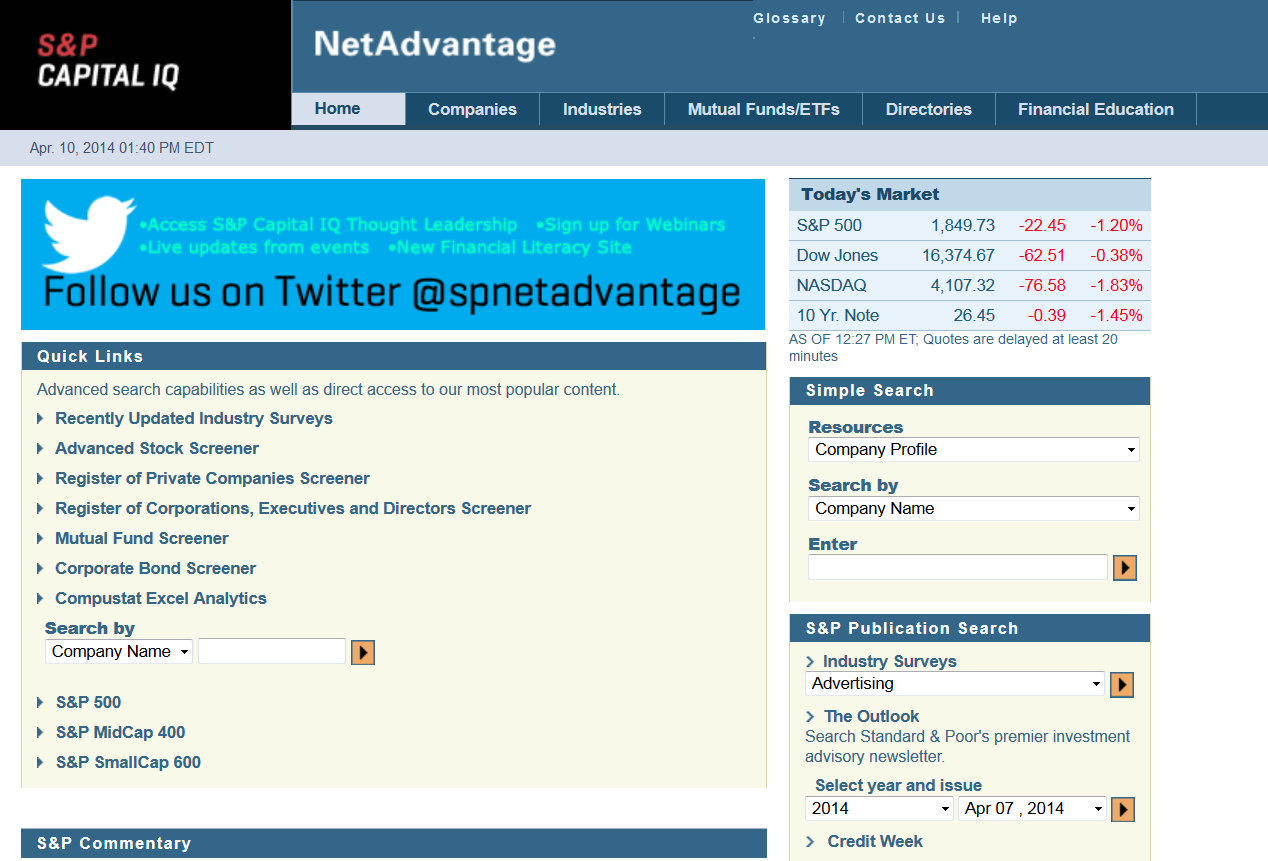This screenshot has width=1268, height=861.
Task: Expand the Industry Surveys Advertising dropdown
Action: tap(953, 684)
